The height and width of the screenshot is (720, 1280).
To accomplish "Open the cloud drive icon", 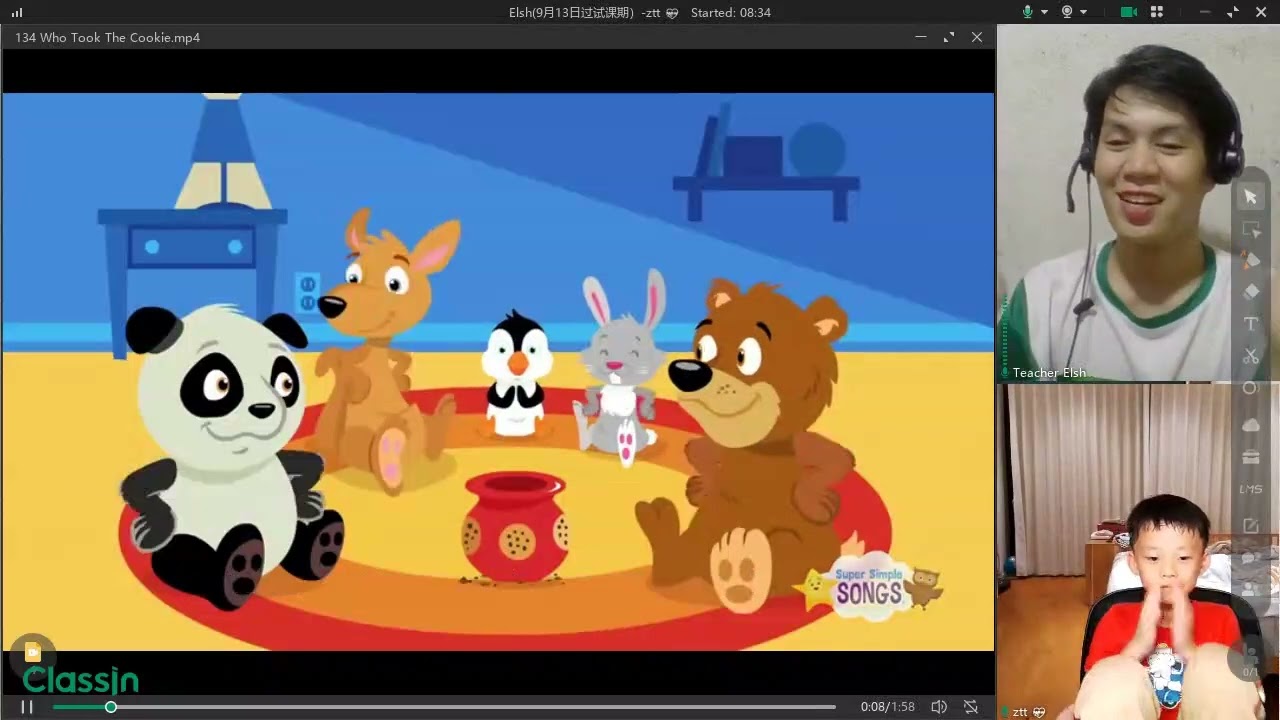I will [1250, 425].
